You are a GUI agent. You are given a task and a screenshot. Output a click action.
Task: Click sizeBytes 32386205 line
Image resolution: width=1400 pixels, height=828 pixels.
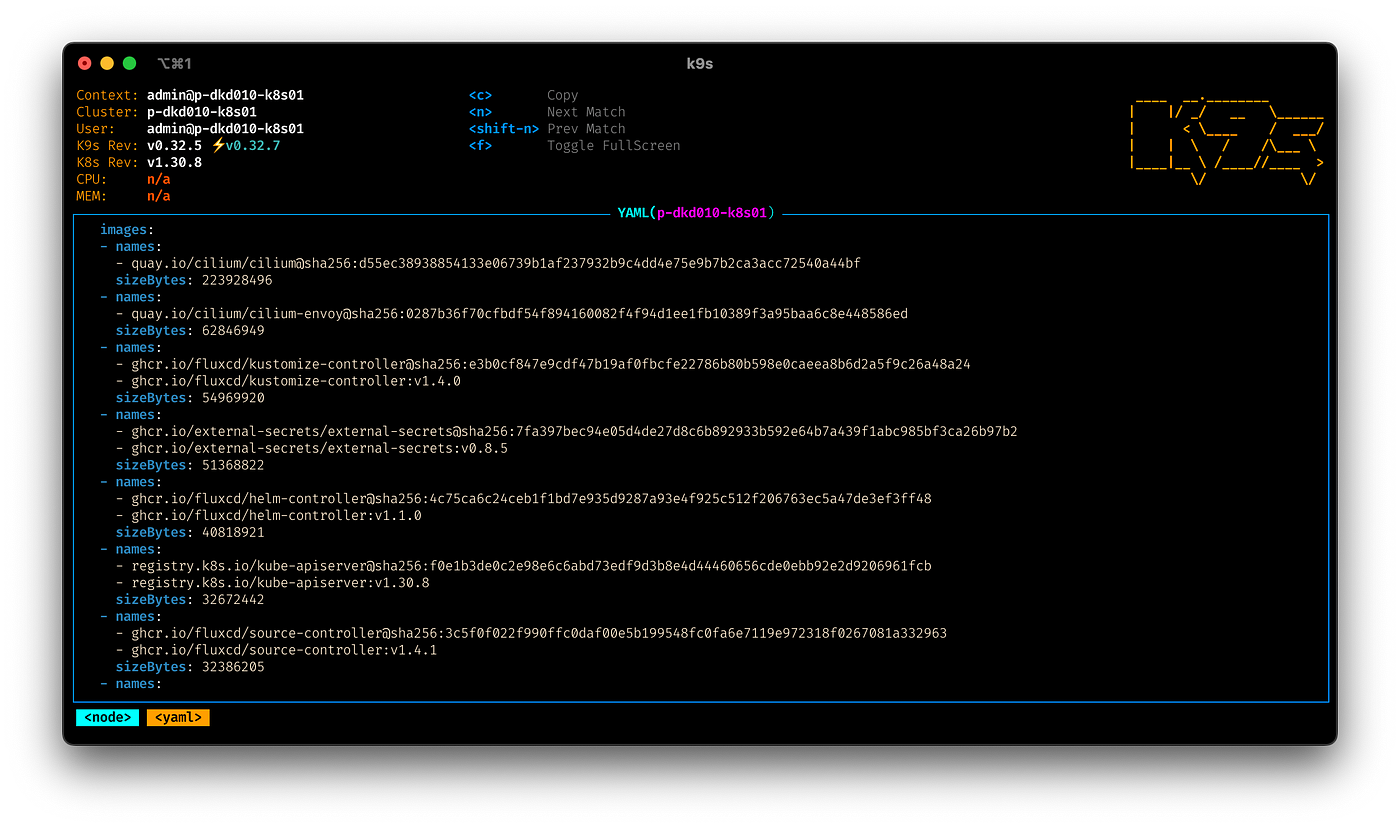pos(190,667)
